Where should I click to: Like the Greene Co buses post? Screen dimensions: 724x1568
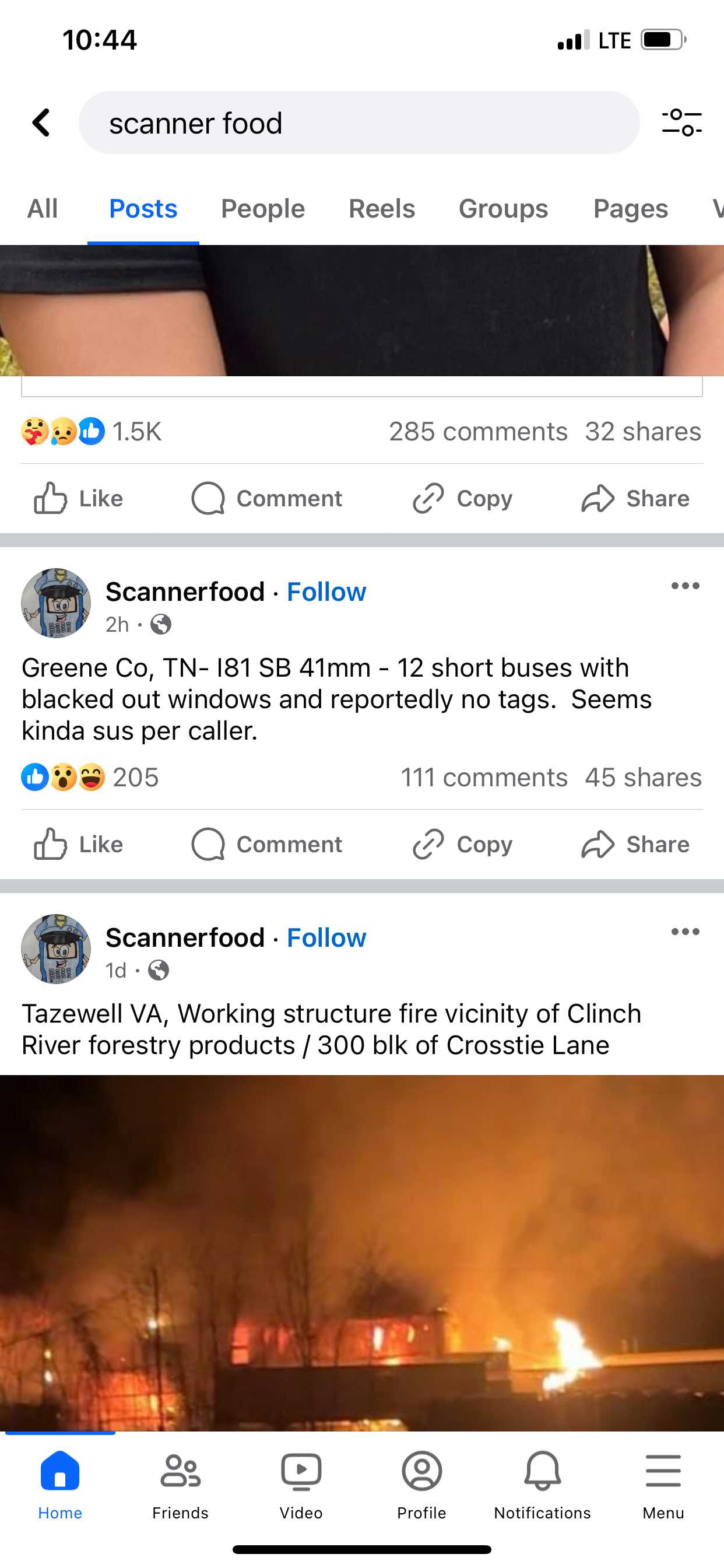pyautogui.click(x=79, y=844)
